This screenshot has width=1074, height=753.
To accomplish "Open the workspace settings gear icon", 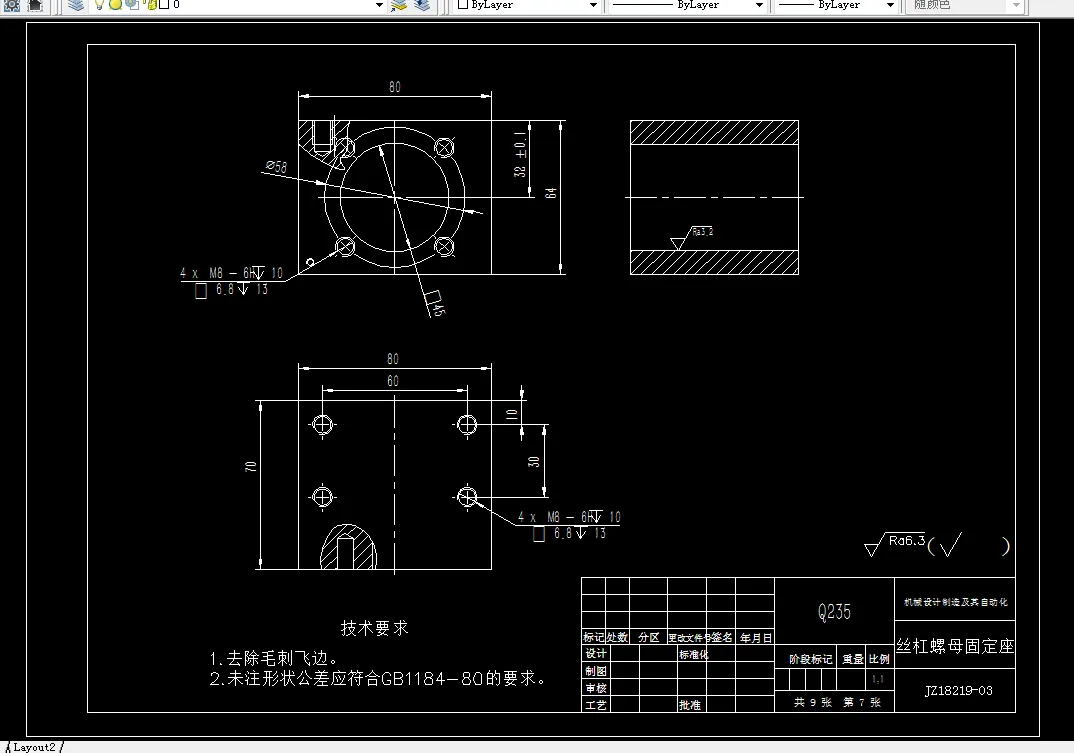I will coord(12,5).
